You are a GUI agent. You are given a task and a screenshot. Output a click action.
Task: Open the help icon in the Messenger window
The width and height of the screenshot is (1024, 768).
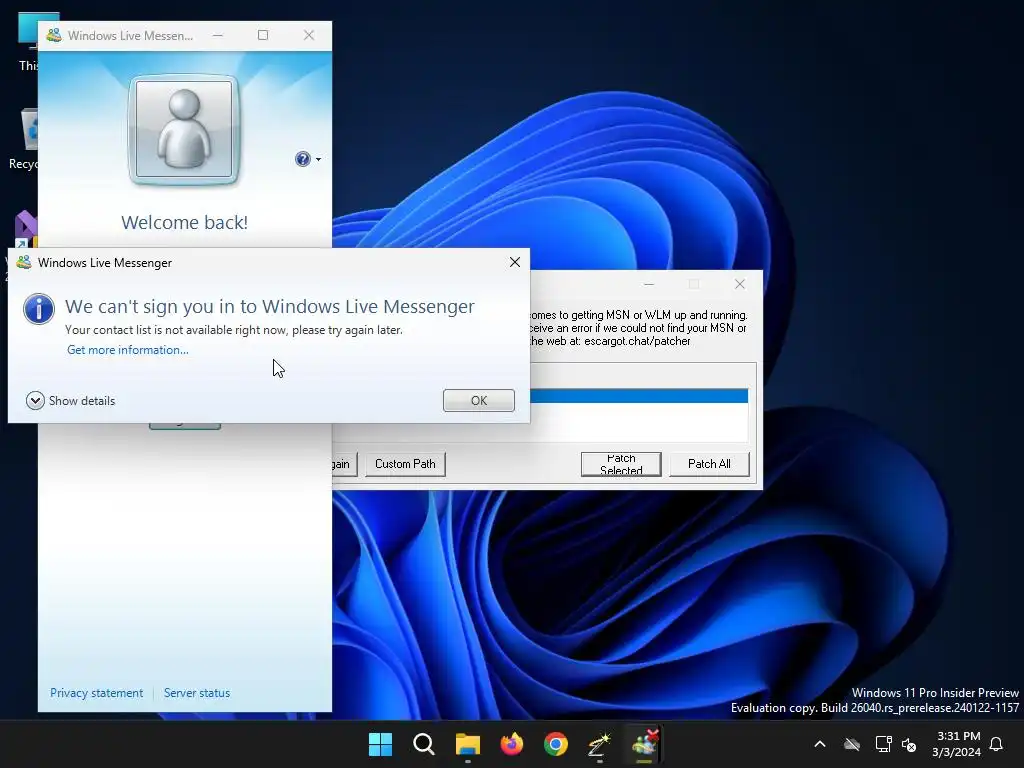[x=302, y=159]
